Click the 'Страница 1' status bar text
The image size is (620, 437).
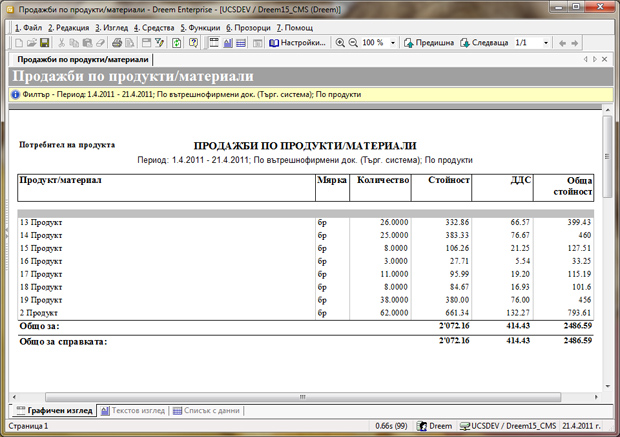click(x=28, y=426)
